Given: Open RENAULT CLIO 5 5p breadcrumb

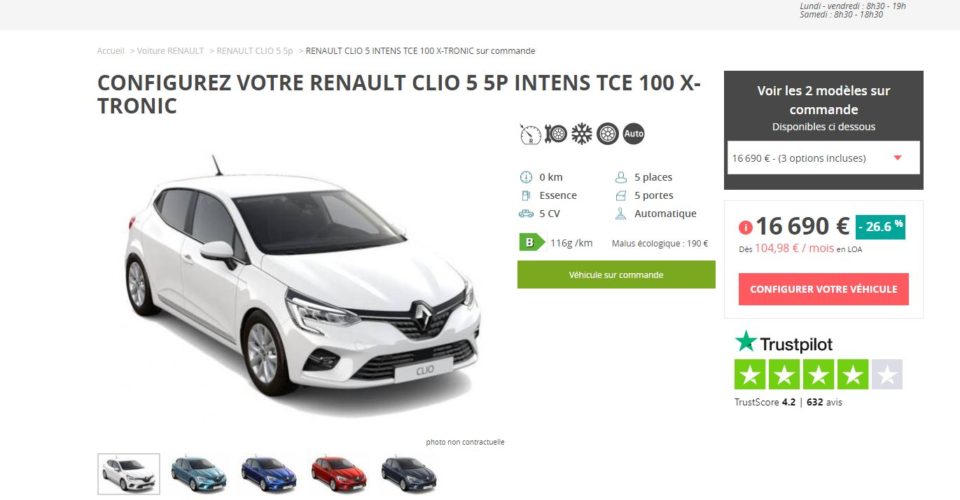Looking at the screenshot, I should point(255,51).
